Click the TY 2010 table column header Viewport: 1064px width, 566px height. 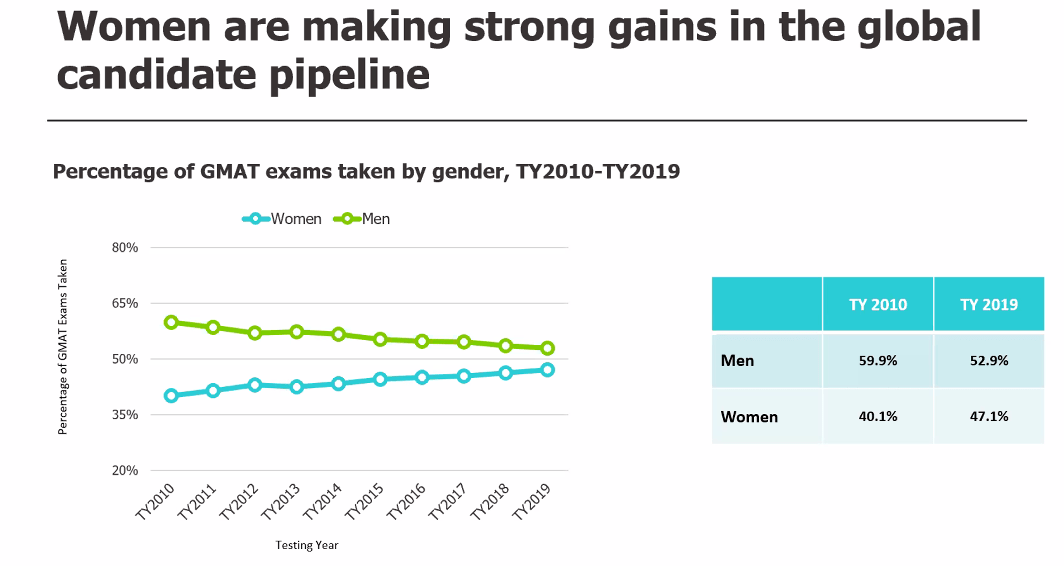[x=878, y=304]
